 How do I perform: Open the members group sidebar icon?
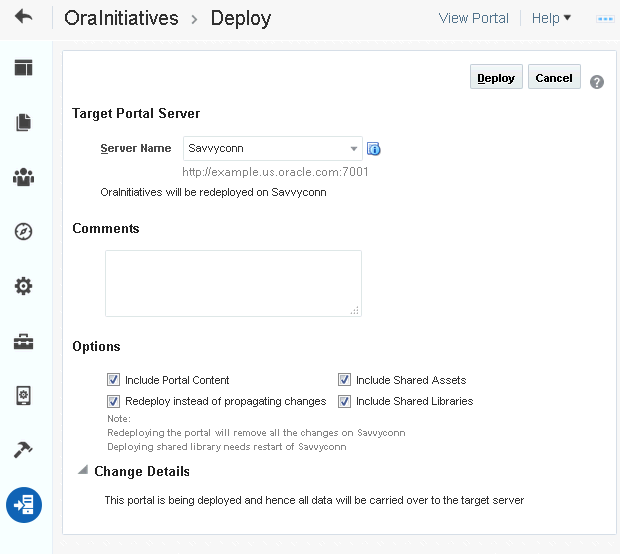pyautogui.click(x=24, y=177)
